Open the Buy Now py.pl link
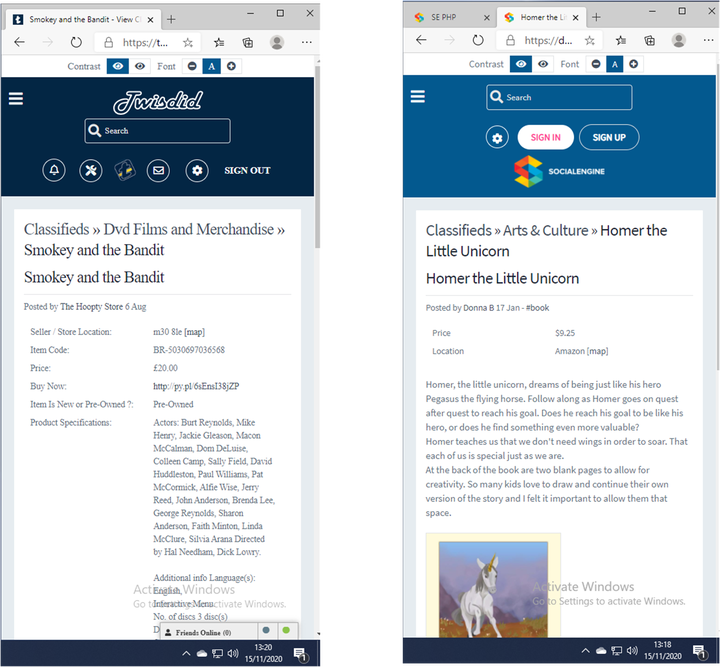Viewport: 720px width, 667px height. (196, 386)
